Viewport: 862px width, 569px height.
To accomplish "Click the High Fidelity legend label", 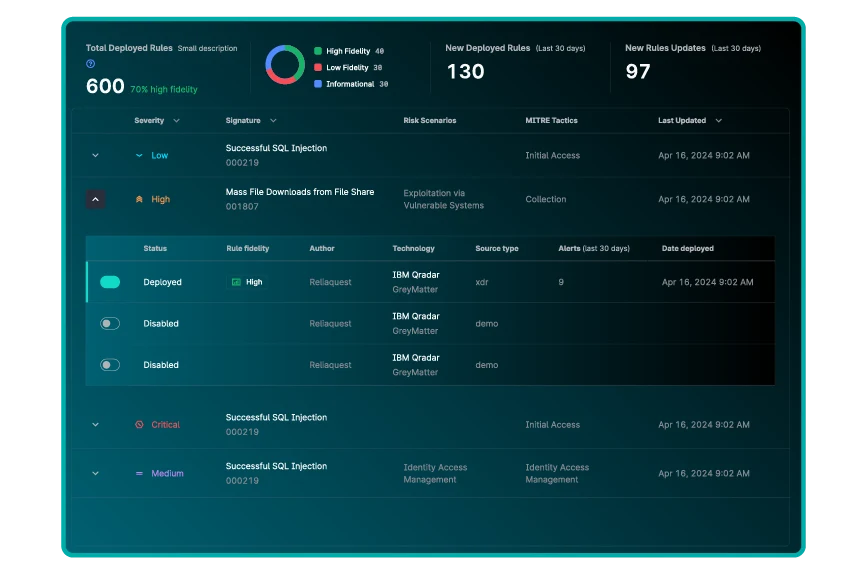I will point(348,51).
